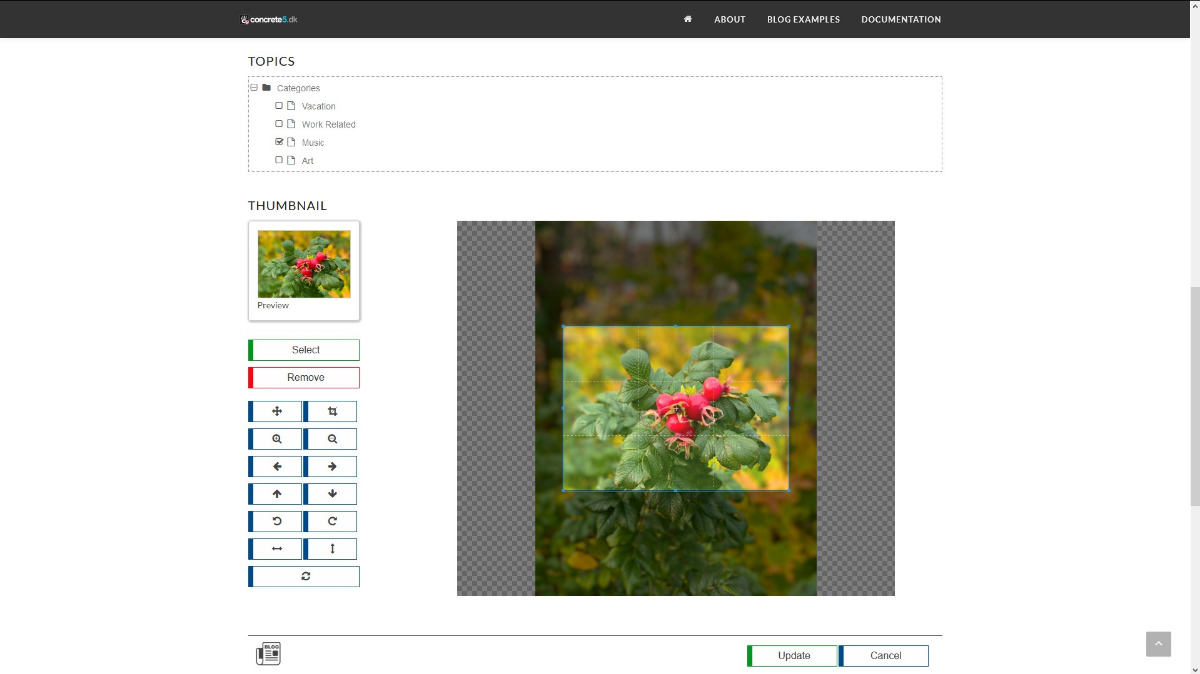Activate the crop tool icon
The height and width of the screenshot is (674, 1200).
(x=332, y=412)
